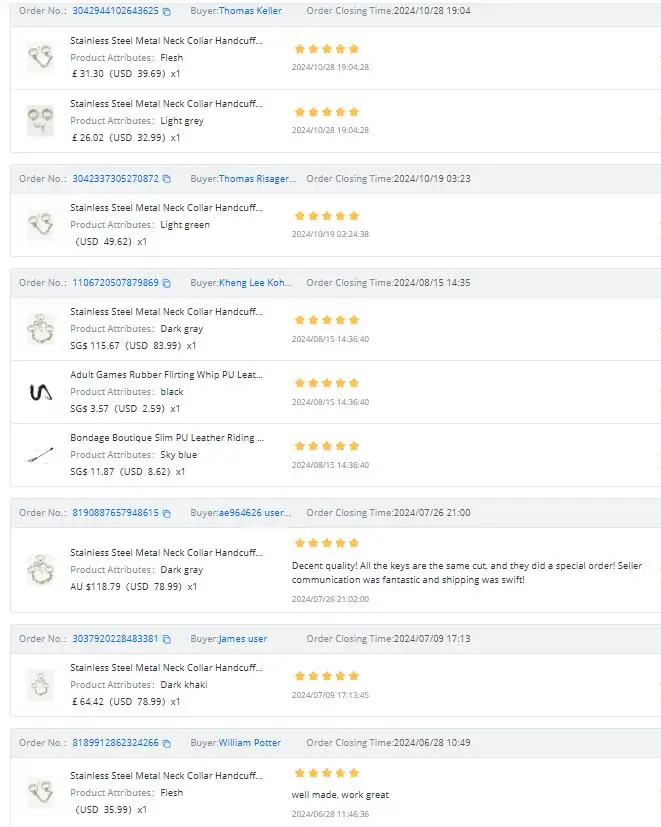Open order link 3042944102643625
This screenshot has width=661, height=827.
(x=115, y=11)
